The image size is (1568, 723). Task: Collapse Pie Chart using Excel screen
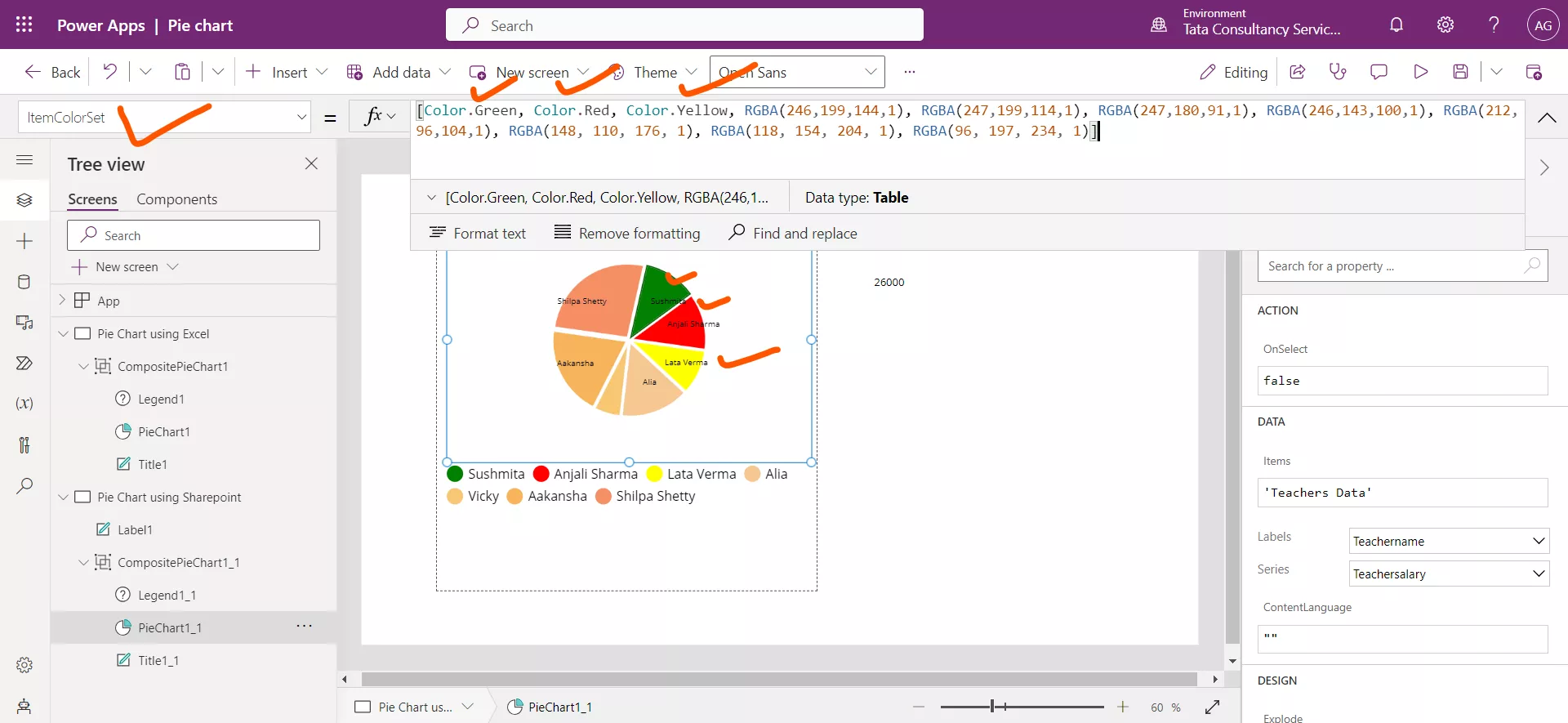tap(63, 333)
